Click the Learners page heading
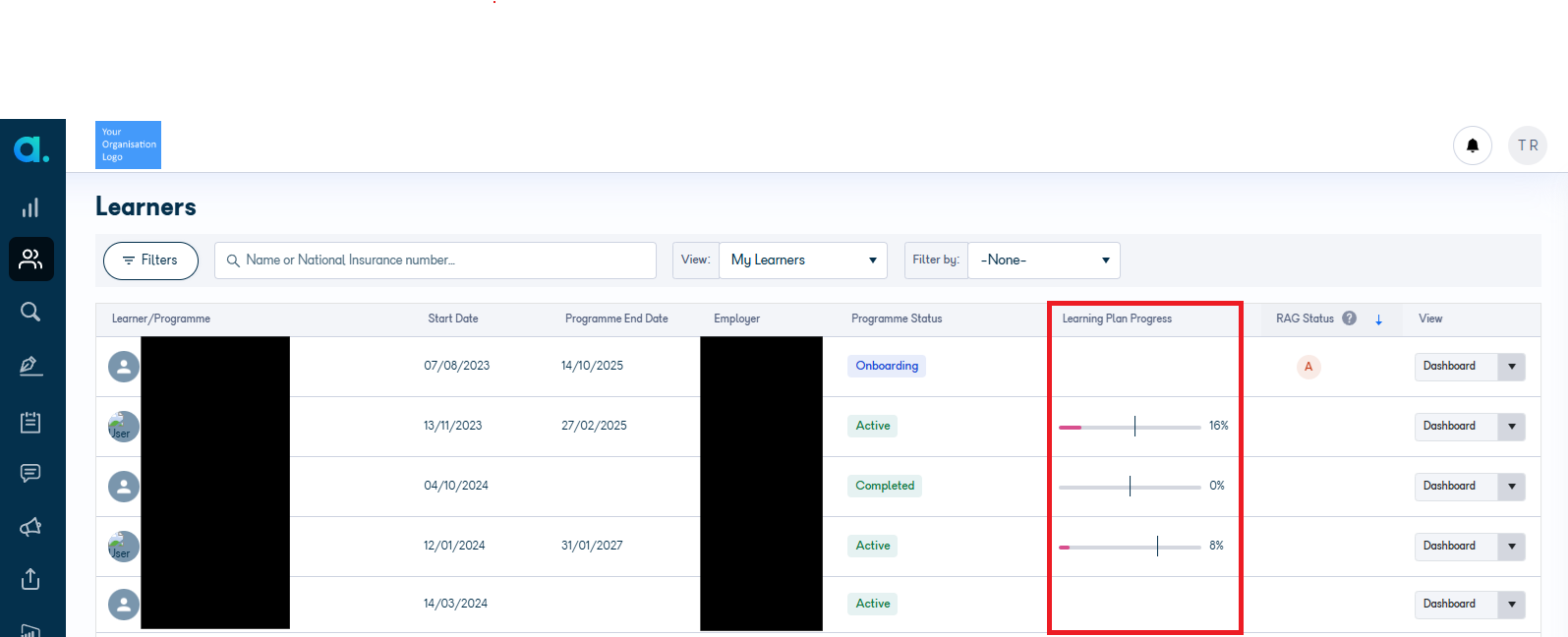This screenshot has height=637, width=1568. 145,206
